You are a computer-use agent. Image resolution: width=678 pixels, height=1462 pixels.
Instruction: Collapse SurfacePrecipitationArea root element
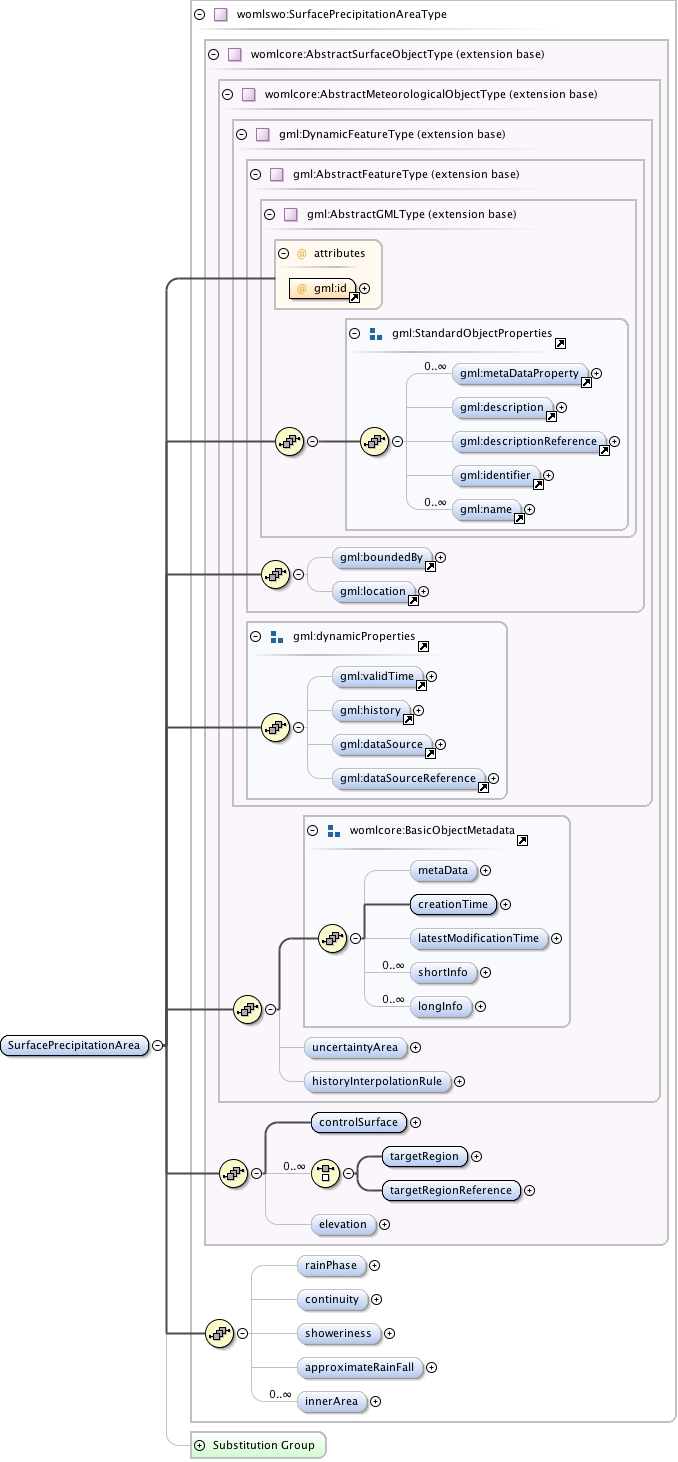click(x=158, y=1046)
